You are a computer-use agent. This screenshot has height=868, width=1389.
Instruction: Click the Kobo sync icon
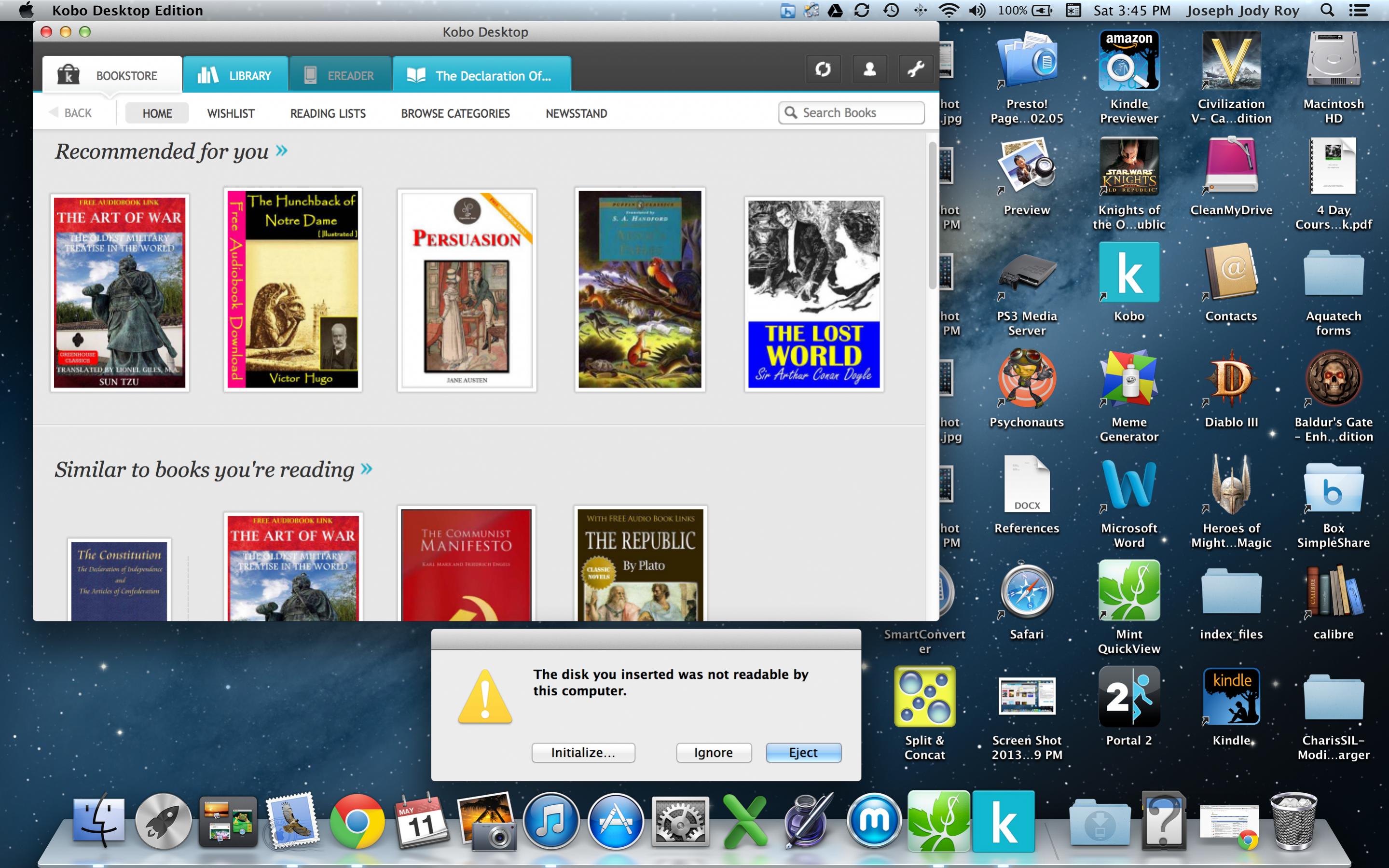click(823, 70)
